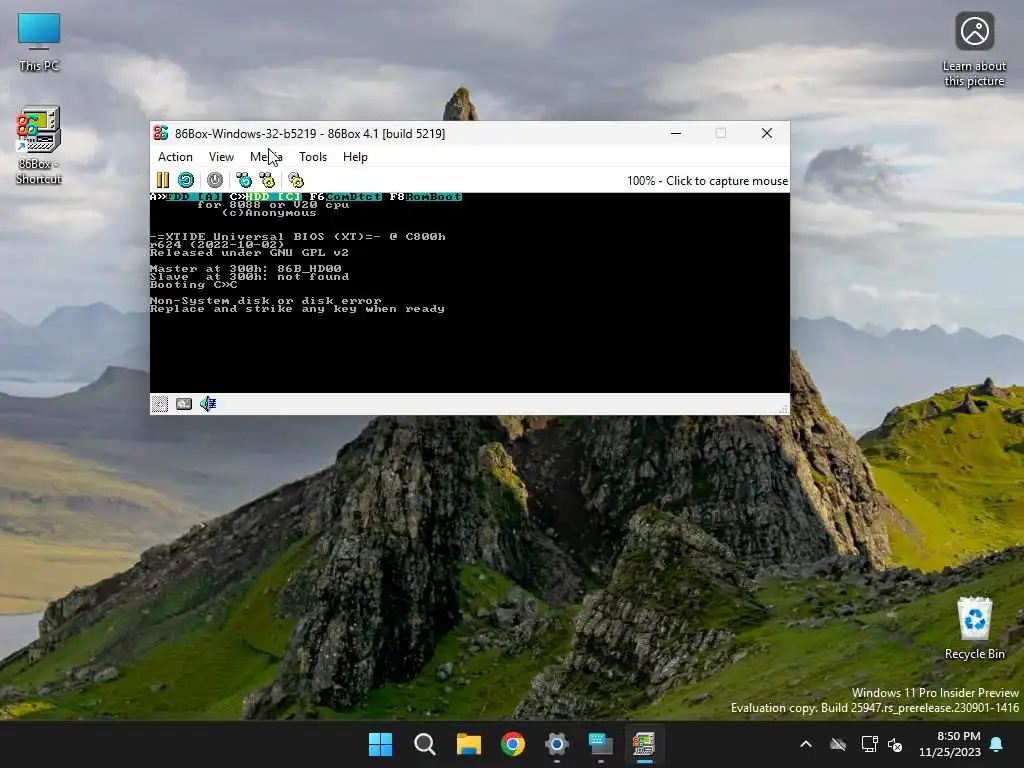Image resolution: width=1024 pixels, height=768 pixels.
Task: Click the 86Box title bar app icon
Action: 161,133
